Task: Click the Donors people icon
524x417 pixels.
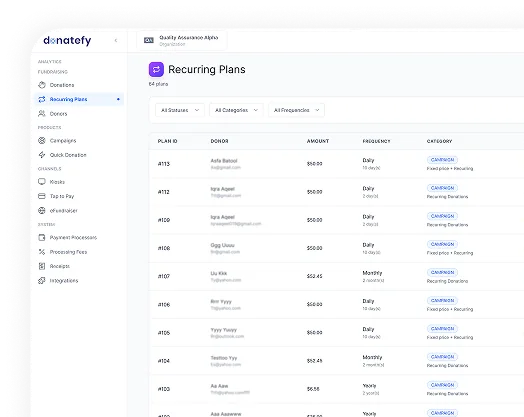Action: (42, 114)
